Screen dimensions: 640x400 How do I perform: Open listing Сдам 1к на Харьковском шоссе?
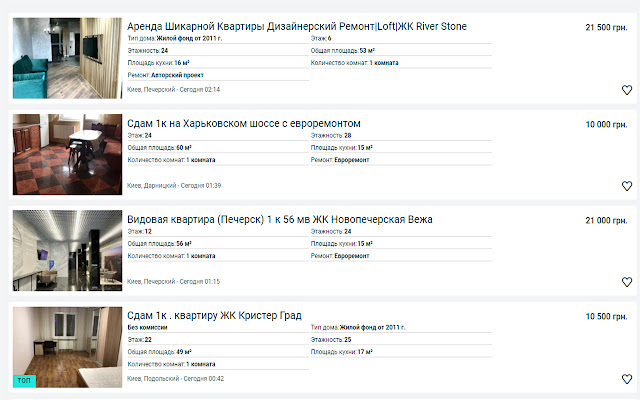click(x=244, y=123)
